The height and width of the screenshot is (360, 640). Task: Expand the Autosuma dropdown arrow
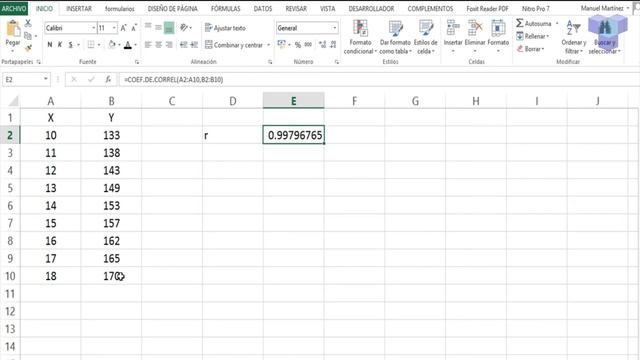click(x=557, y=23)
